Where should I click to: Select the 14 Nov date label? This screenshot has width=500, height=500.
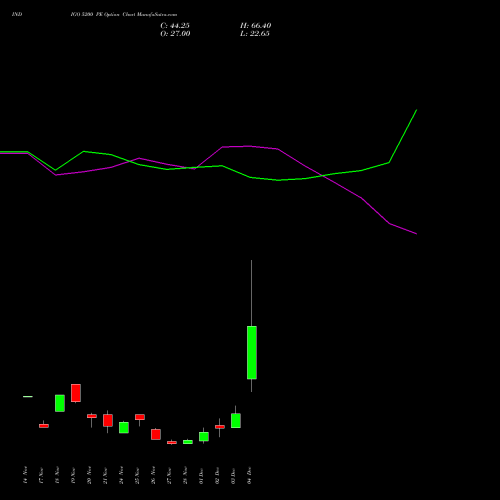[x=25, y=475]
